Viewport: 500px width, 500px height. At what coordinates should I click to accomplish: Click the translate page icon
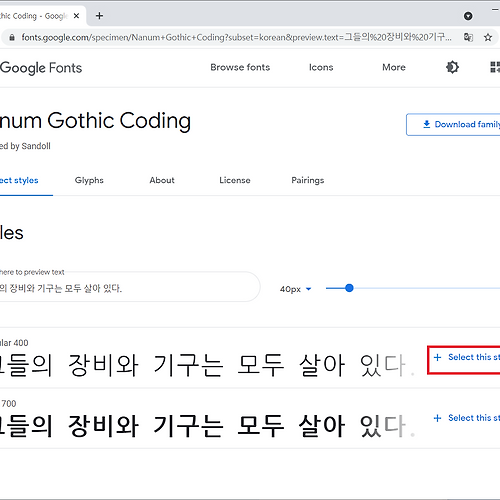(468, 37)
